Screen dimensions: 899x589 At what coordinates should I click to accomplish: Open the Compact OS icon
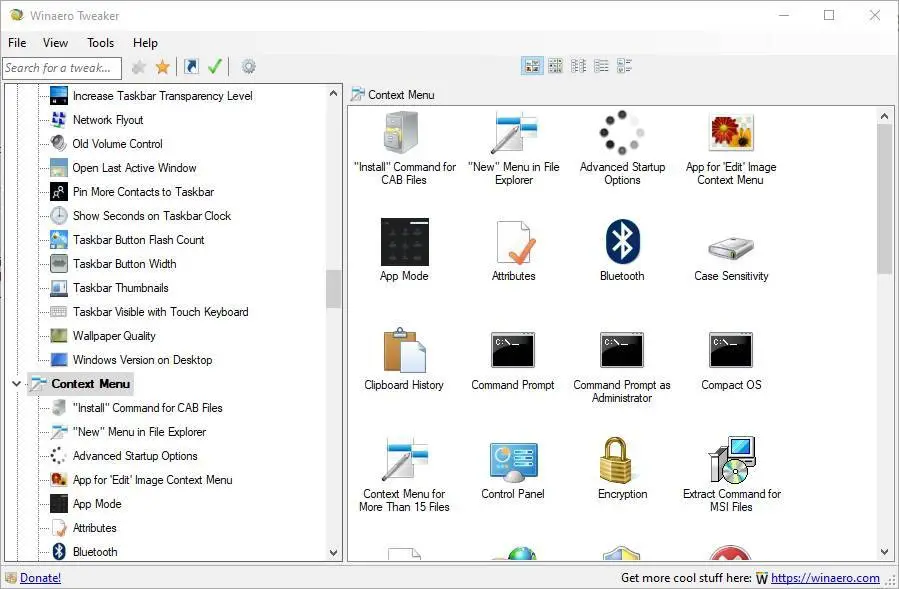coord(730,350)
